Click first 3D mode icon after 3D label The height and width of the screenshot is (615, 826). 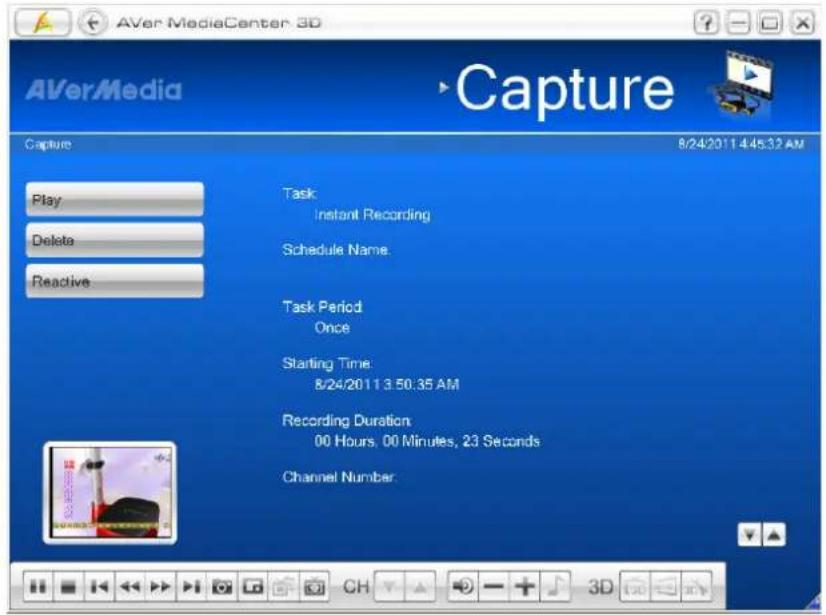[635, 586]
